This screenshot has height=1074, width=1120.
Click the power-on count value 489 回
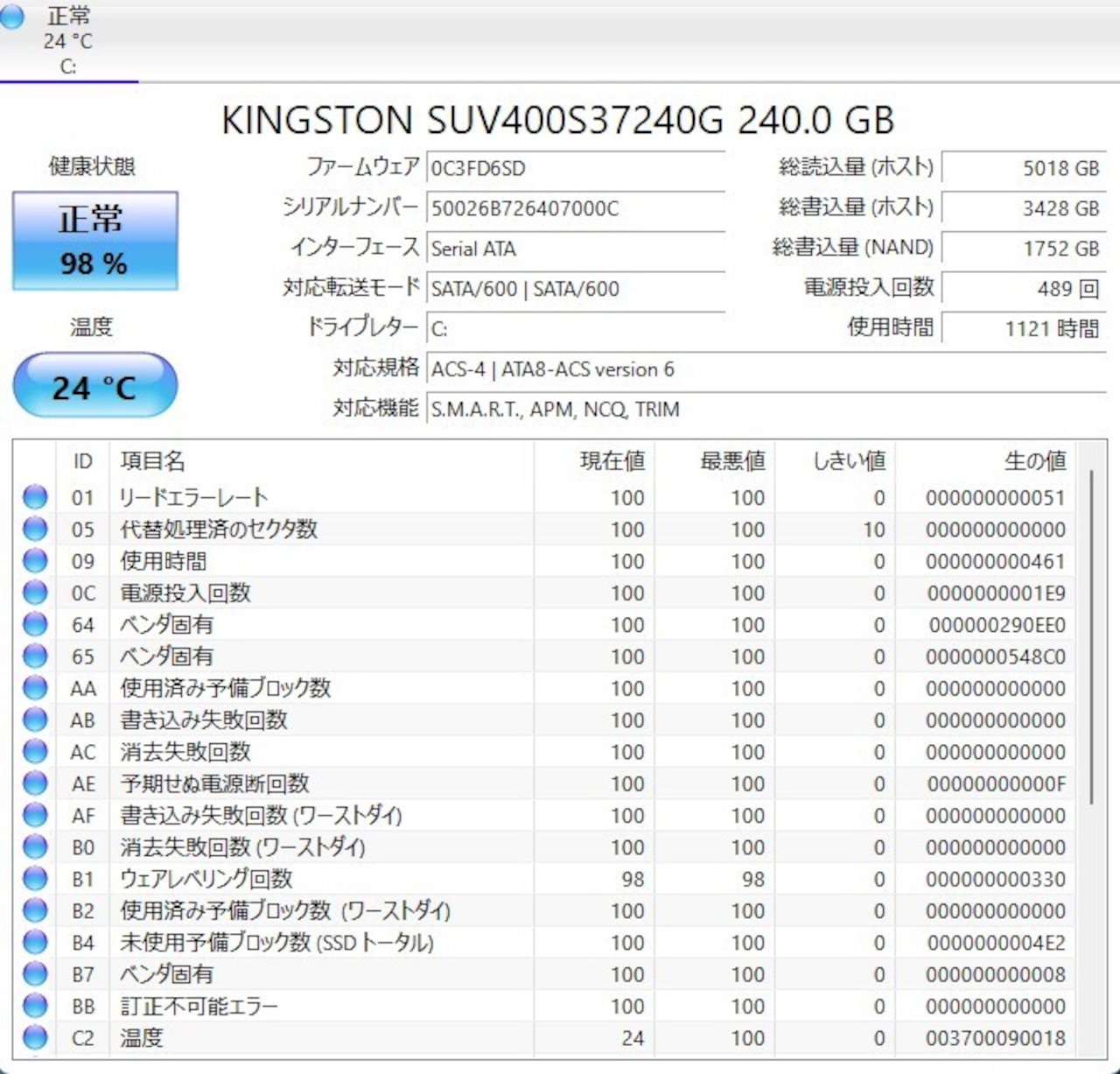pyautogui.click(x=1024, y=289)
